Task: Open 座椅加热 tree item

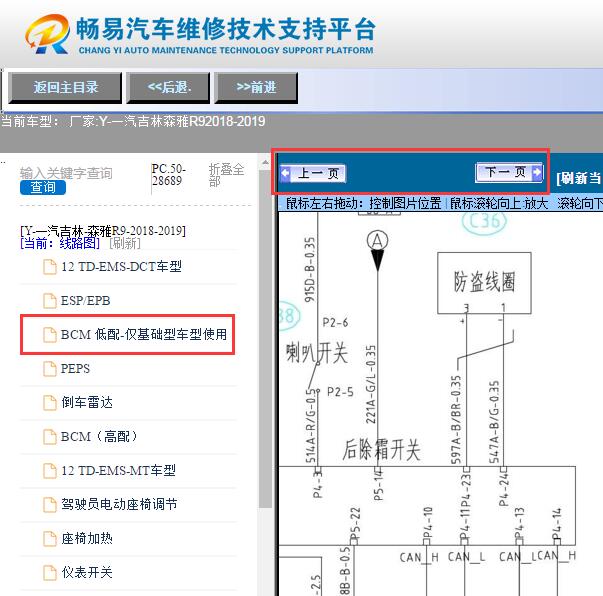Action: (87, 538)
